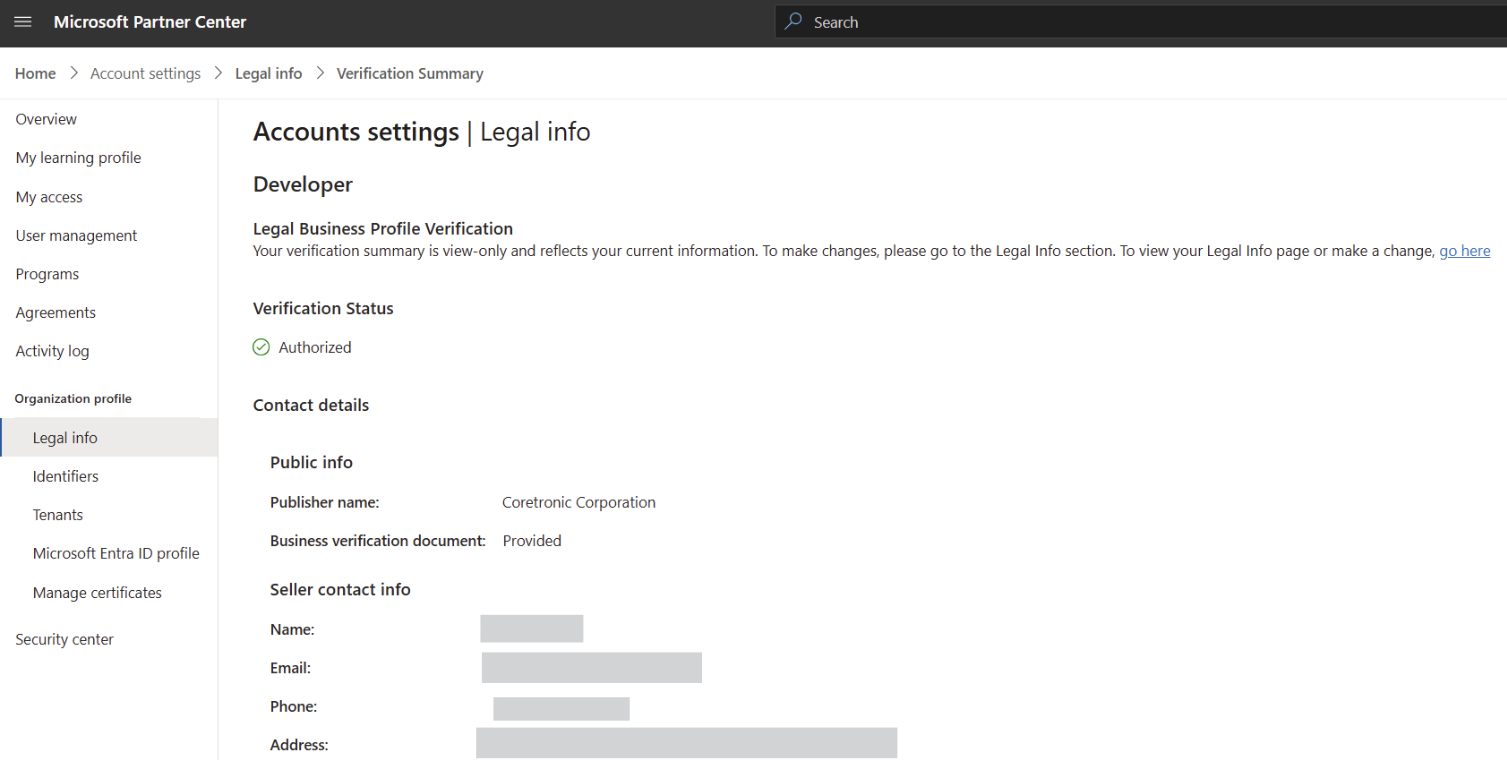Click the green Authorized checkmark icon

click(261, 347)
